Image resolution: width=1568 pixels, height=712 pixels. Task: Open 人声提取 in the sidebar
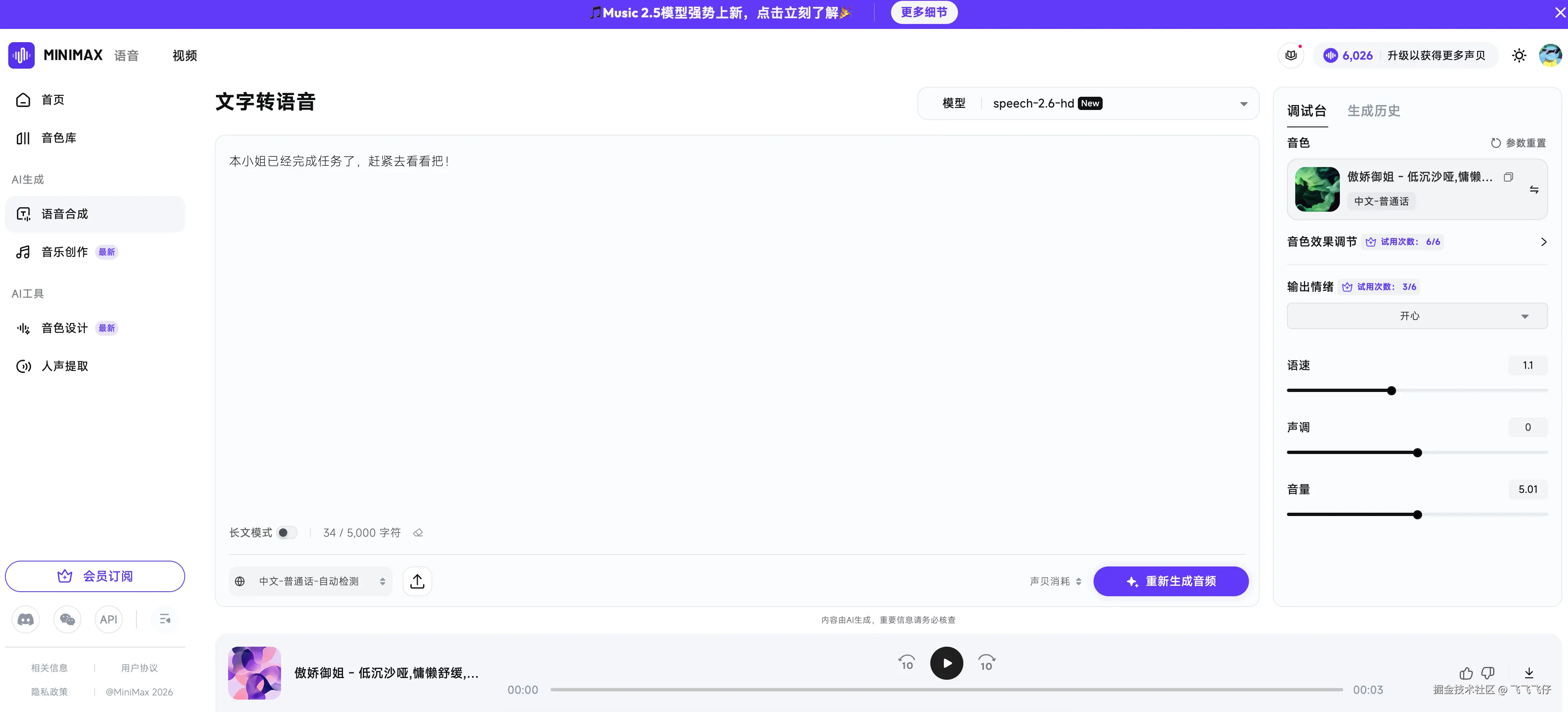point(95,366)
